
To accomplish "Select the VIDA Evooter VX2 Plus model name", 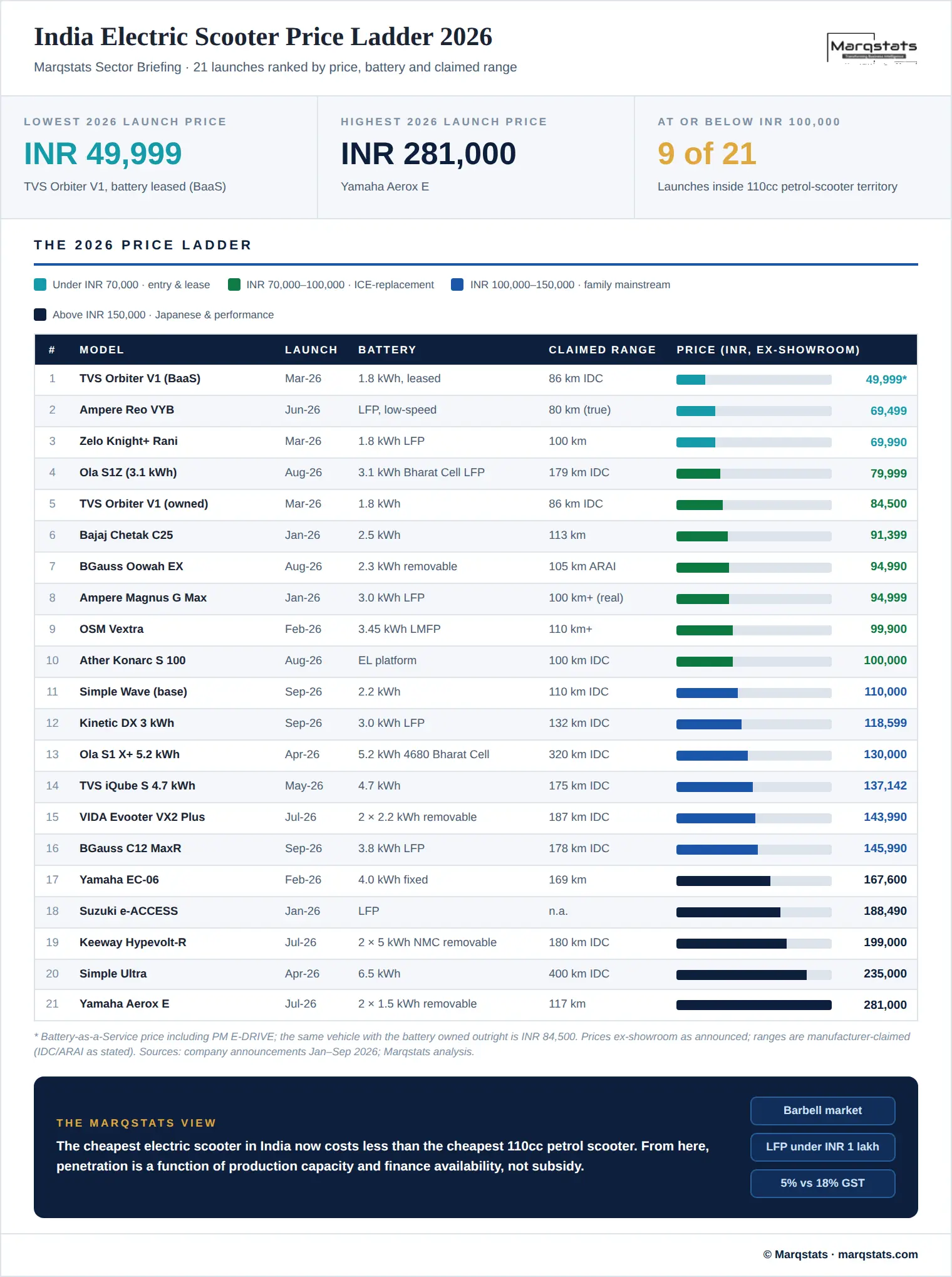I will (x=142, y=817).
